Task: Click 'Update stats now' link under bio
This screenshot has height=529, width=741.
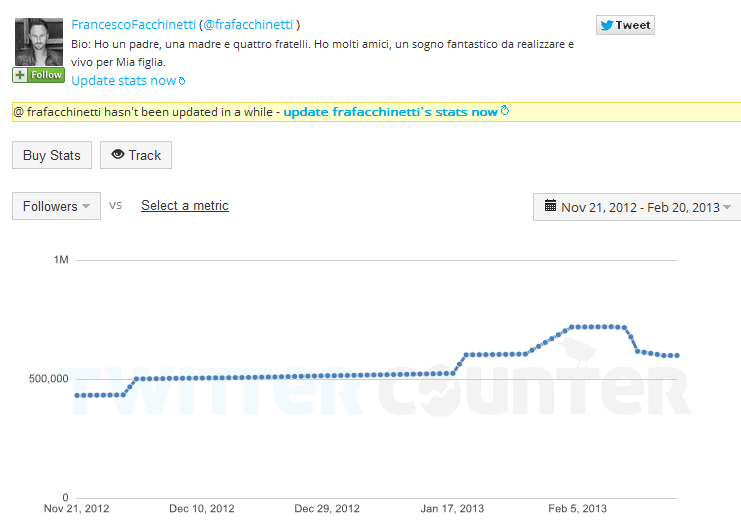Action: click(124, 81)
